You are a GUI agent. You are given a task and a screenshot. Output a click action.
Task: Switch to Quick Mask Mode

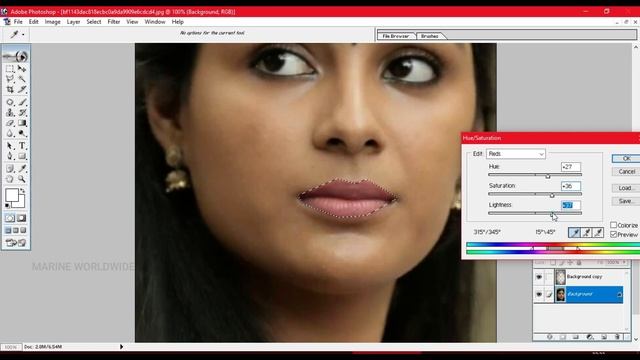[x=22, y=218]
